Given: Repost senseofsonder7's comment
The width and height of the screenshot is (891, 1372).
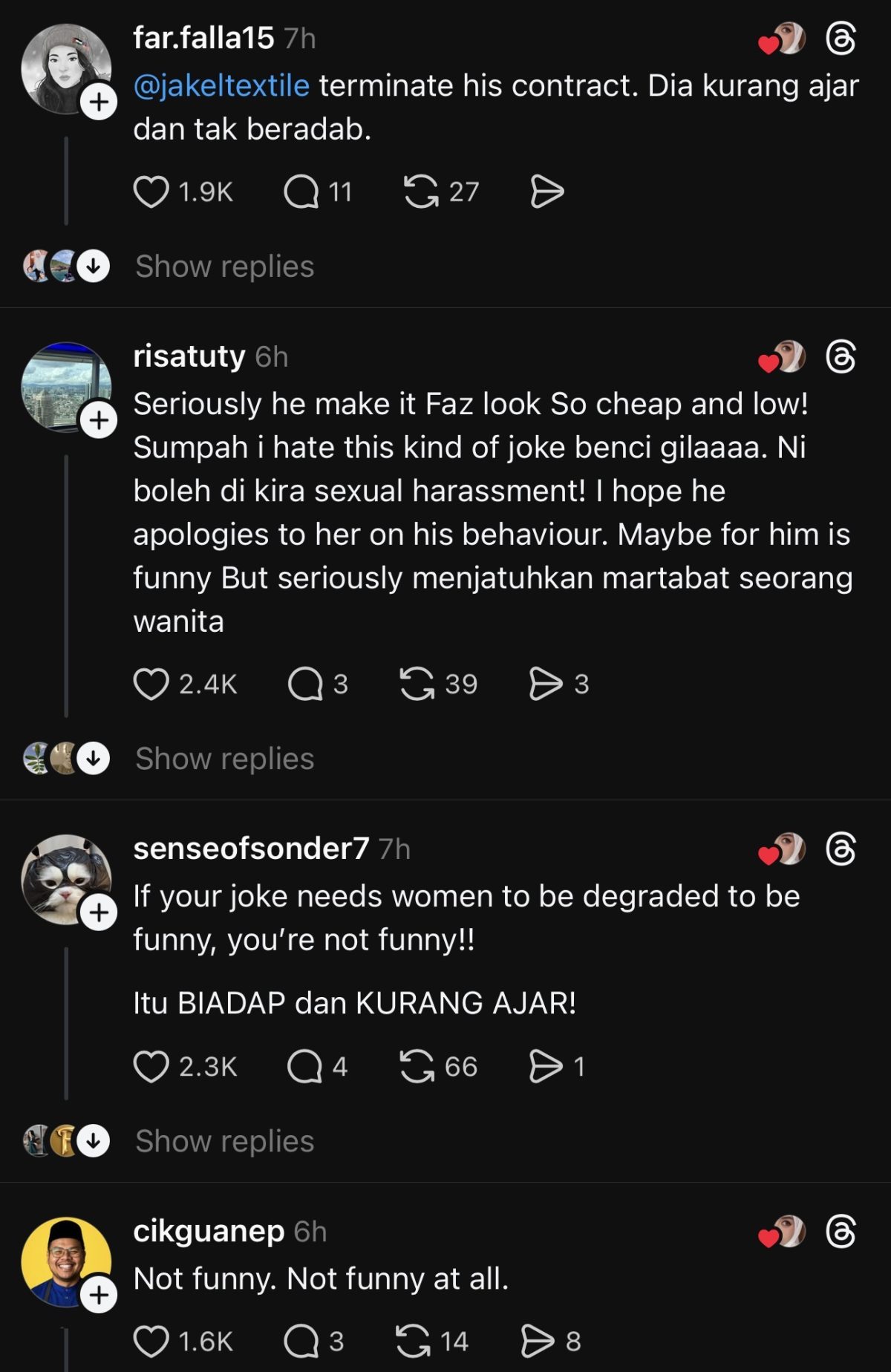Looking at the screenshot, I should (417, 1067).
